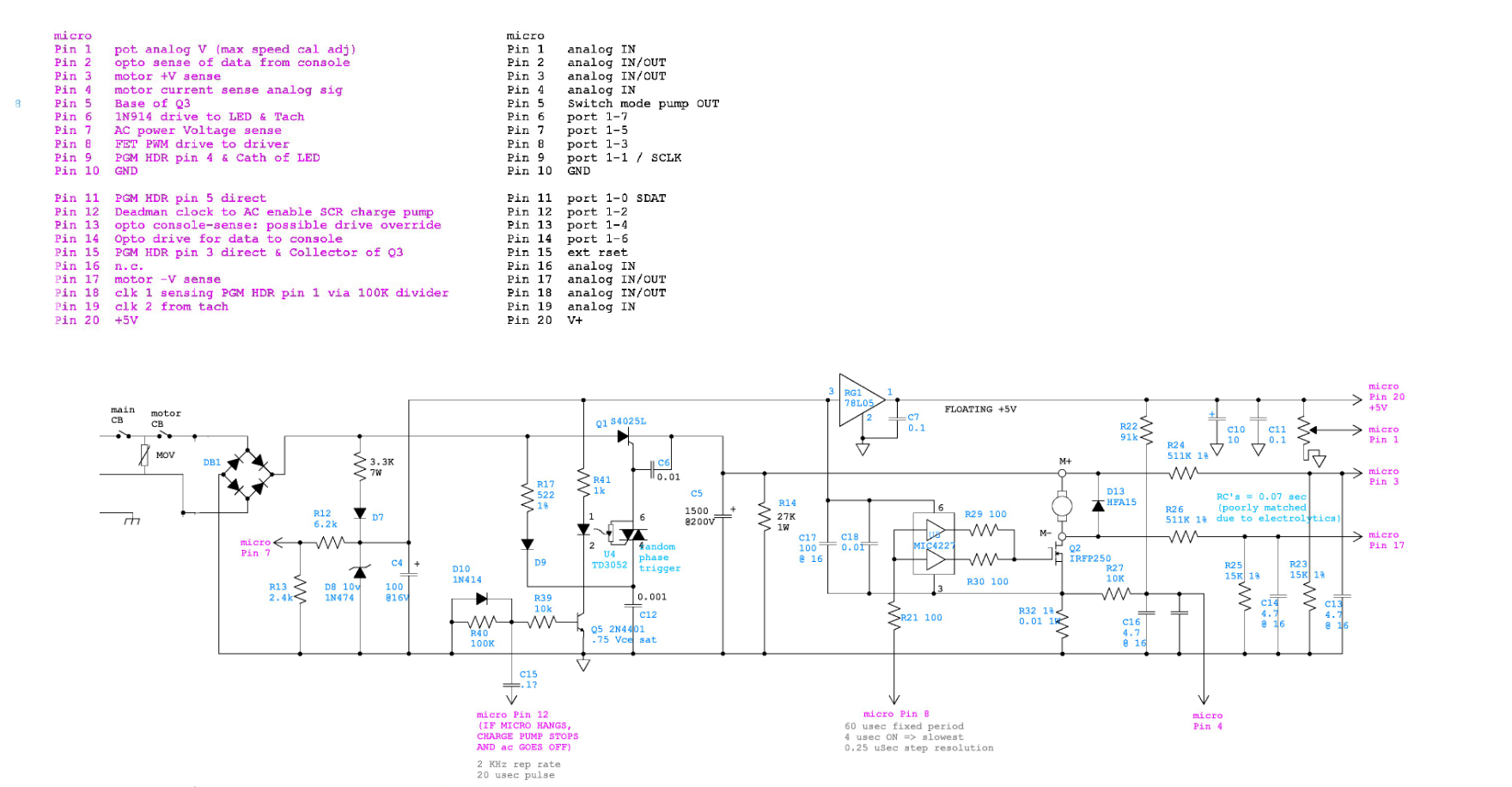Click 'port 1-0 SDAT' line

pos(617,198)
